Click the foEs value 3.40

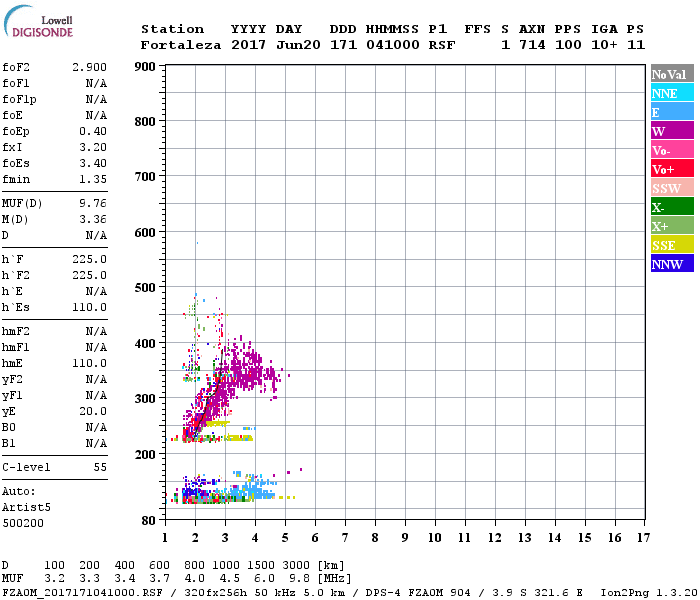[x=93, y=163]
